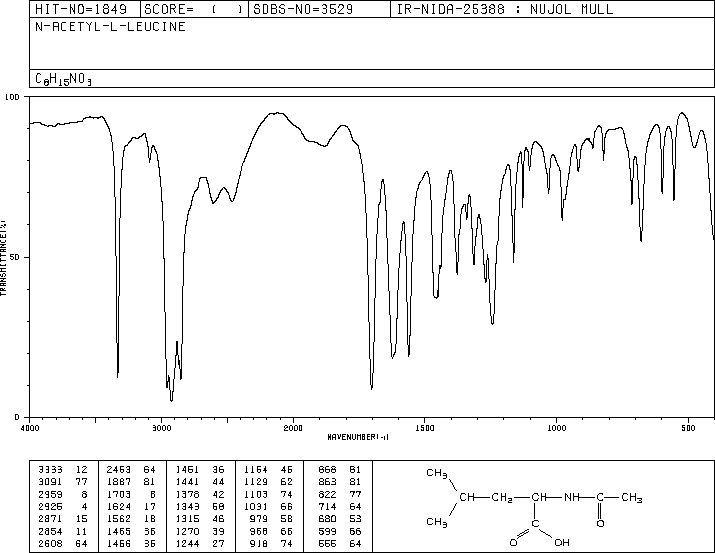Click the 3333 peak table entry
This screenshot has height=553, width=715.
pos(50,470)
